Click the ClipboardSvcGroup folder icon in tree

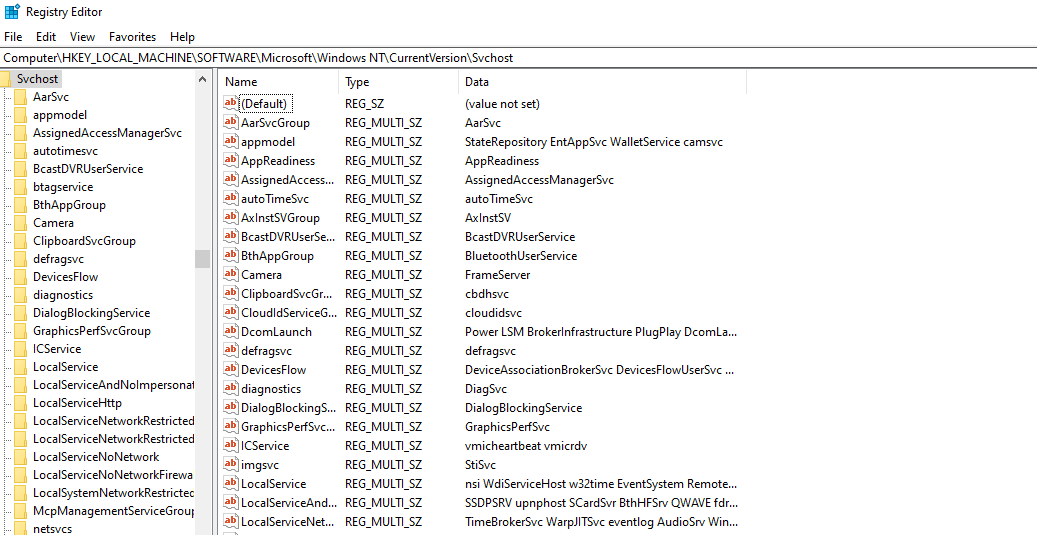point(22,241)
